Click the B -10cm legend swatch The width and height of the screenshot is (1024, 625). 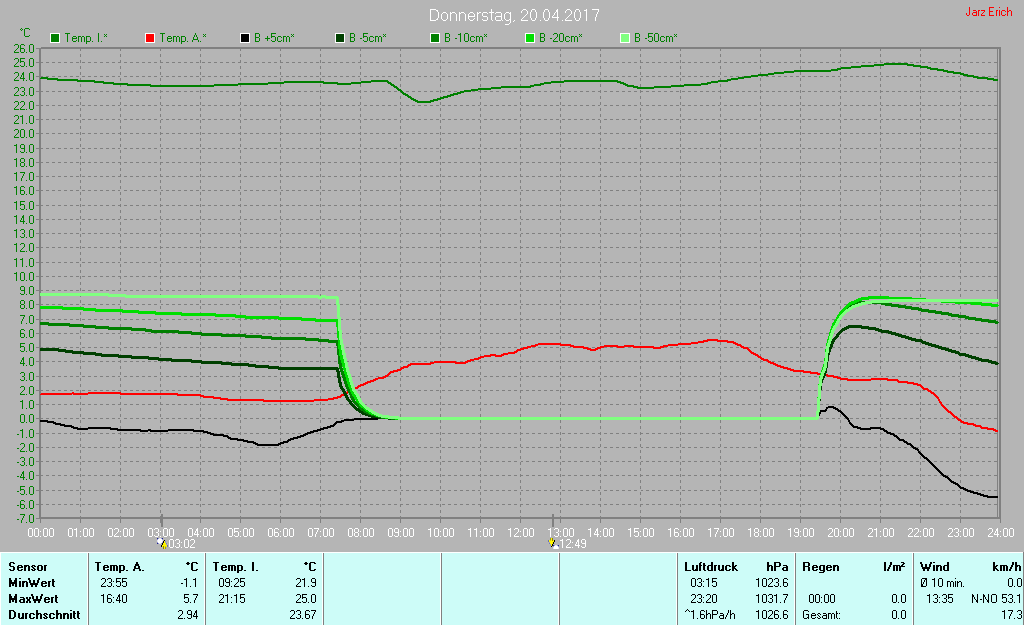[435, 39]
